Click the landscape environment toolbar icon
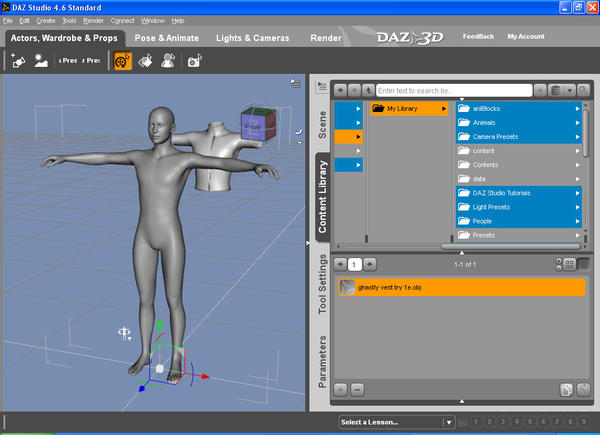Image resolution: width=600 pixels, height=435 pixels. [41, 61]
